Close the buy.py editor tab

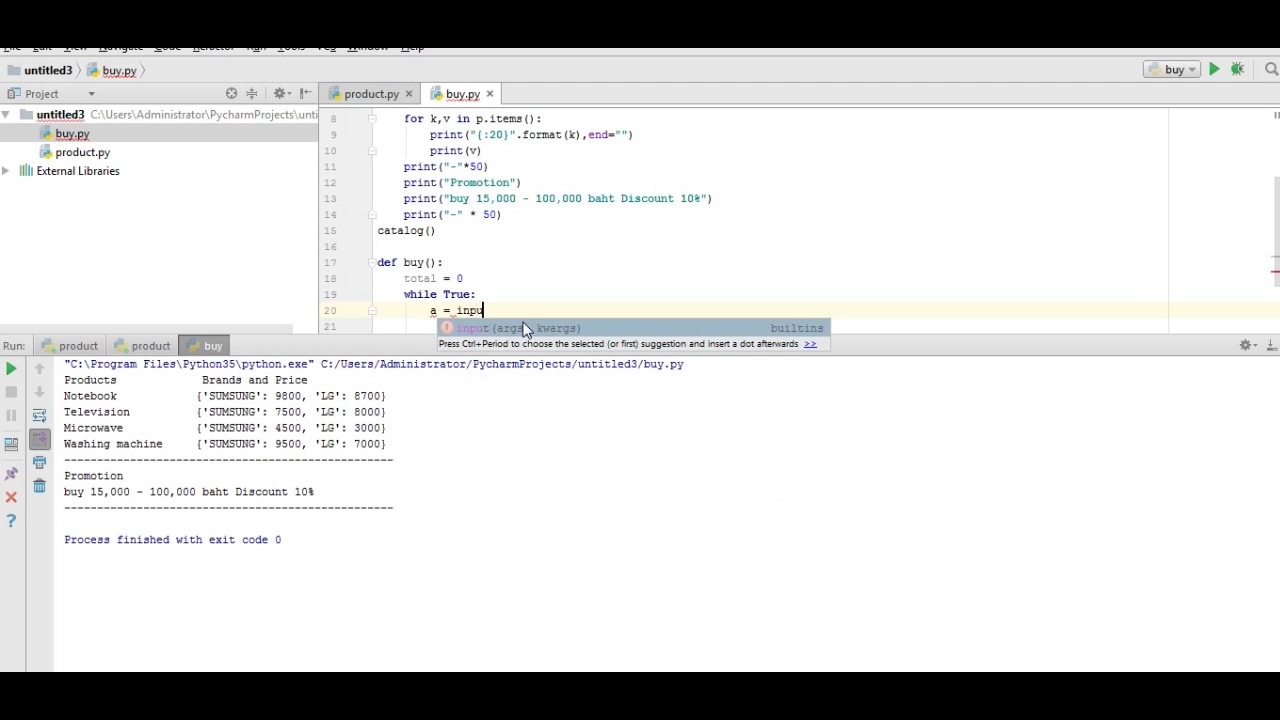(x=489, y=94)
